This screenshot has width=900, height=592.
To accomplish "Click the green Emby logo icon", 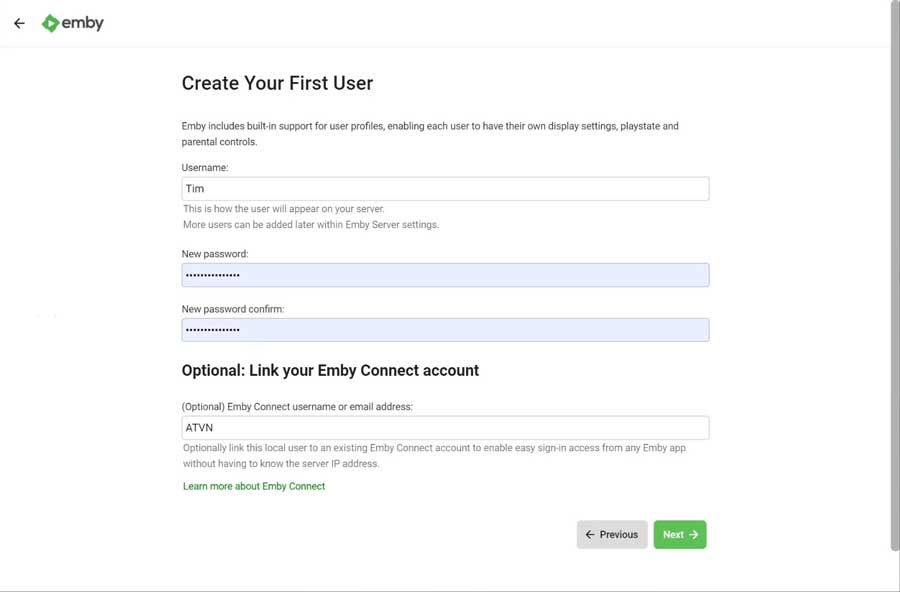I will click(x=51, y=23).
